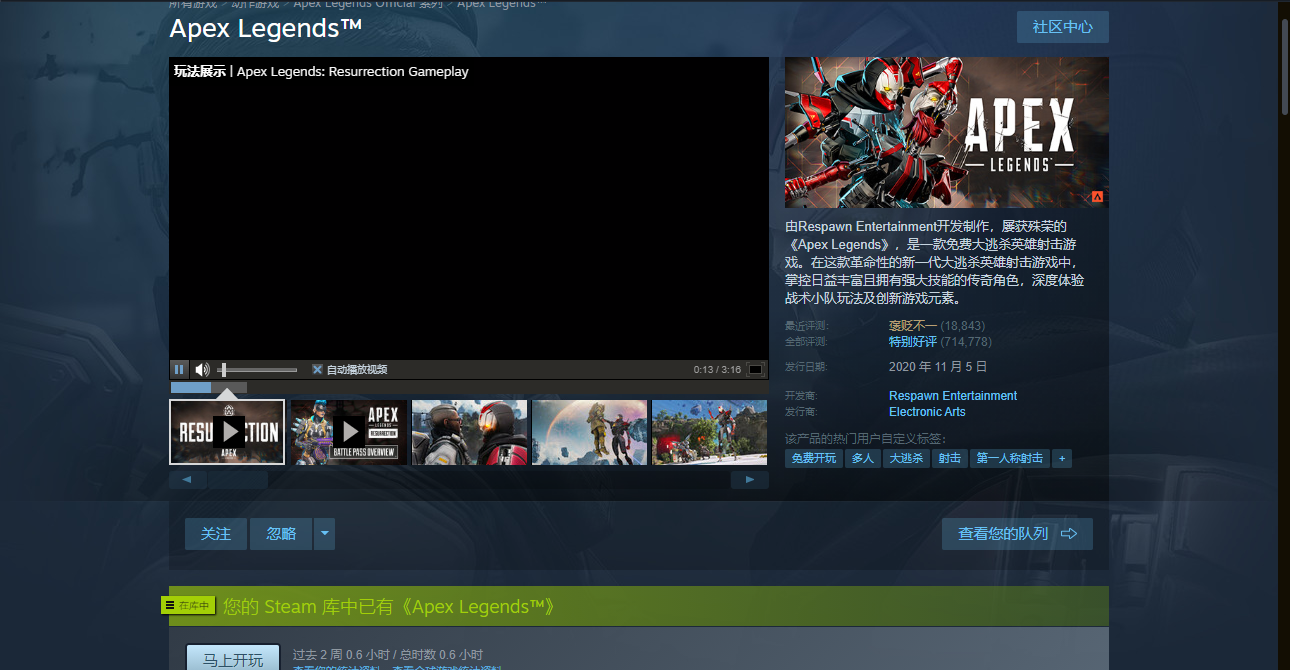The height and width of the screenshot is (670, 1290).
Task: Click the thumbnail strip scroll handle
Action: coord(238,480)
